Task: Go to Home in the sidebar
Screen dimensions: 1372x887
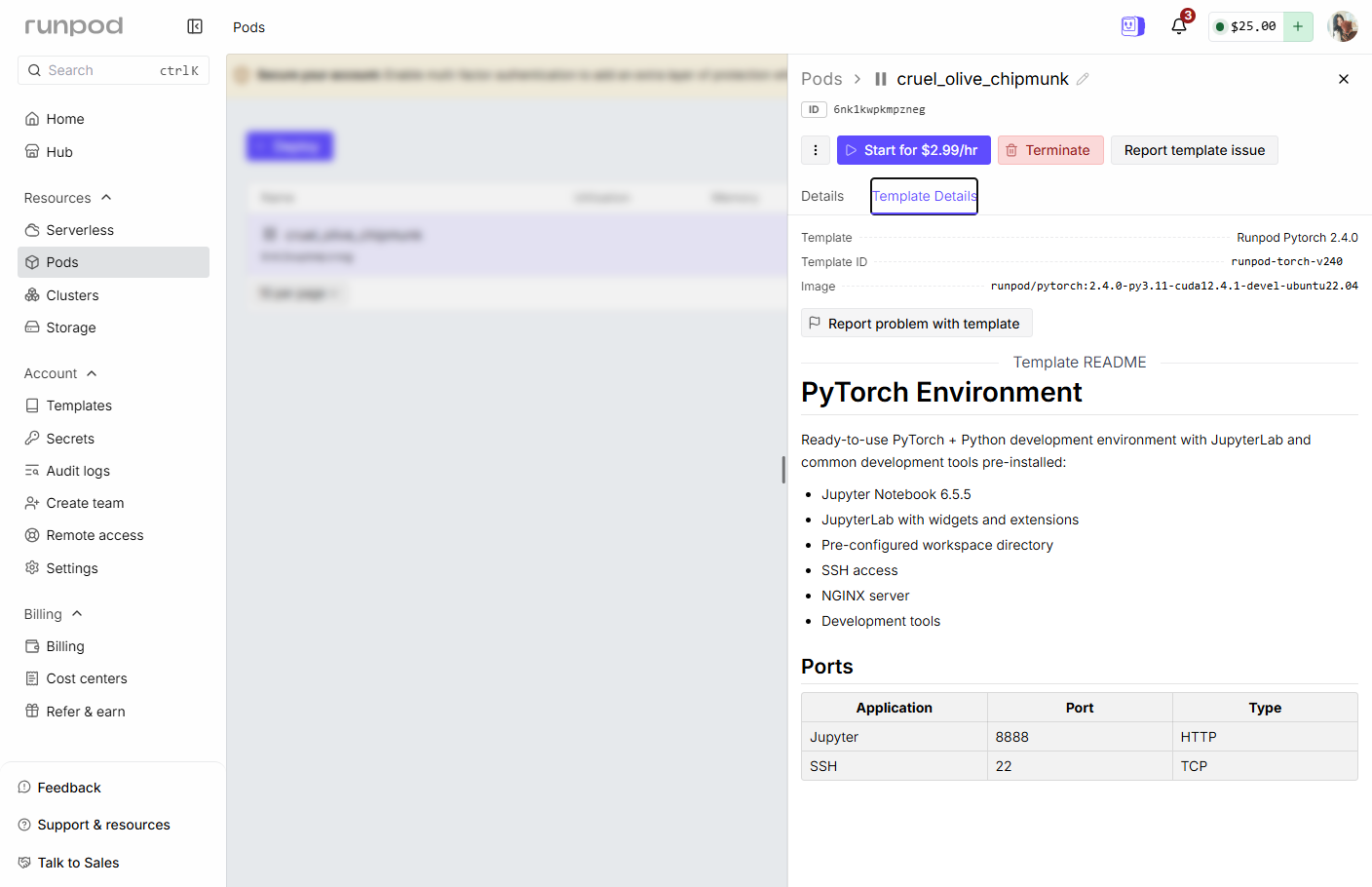Action: 113,119
